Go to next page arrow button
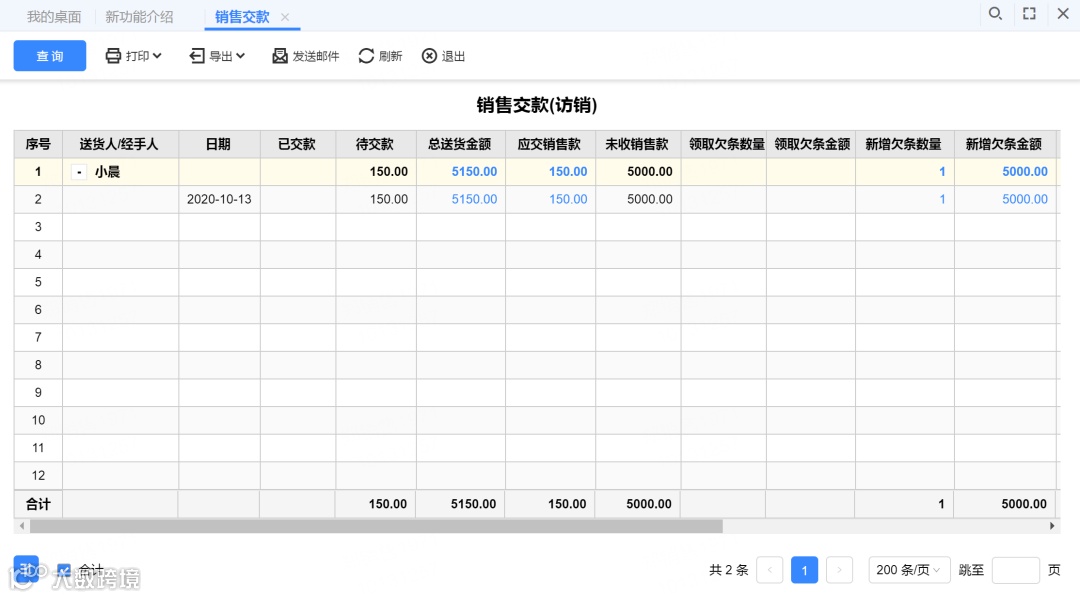The height and width of the screenshot is (598, 1080). click(839, 570)
